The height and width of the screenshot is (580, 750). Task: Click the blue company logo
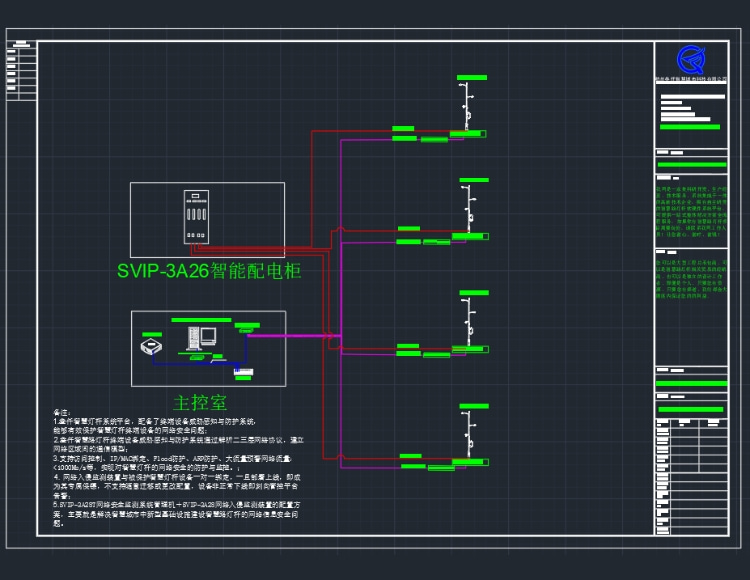click(x=691, y=59)
